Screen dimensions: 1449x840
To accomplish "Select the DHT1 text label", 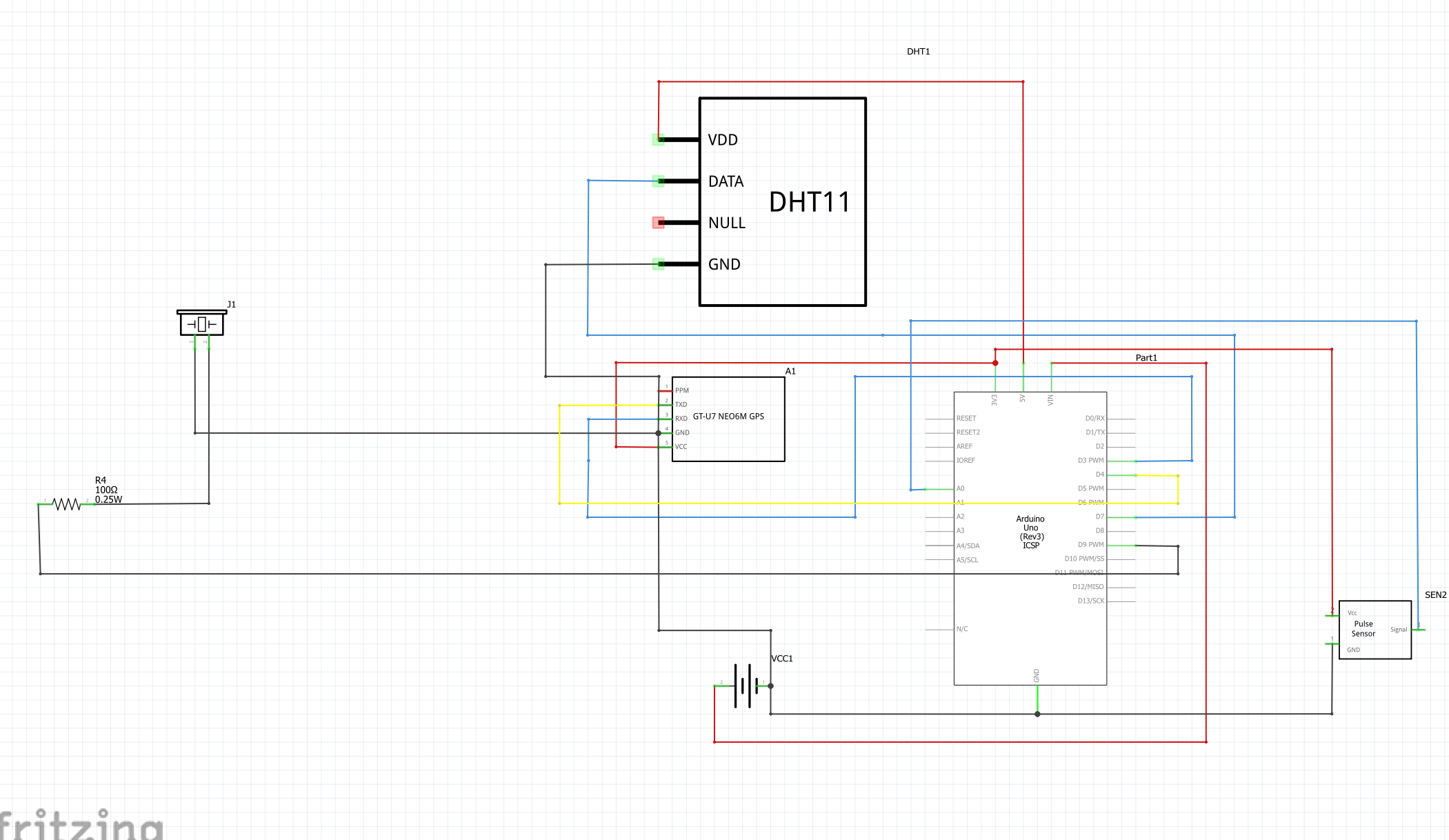I will coord(917,50).
